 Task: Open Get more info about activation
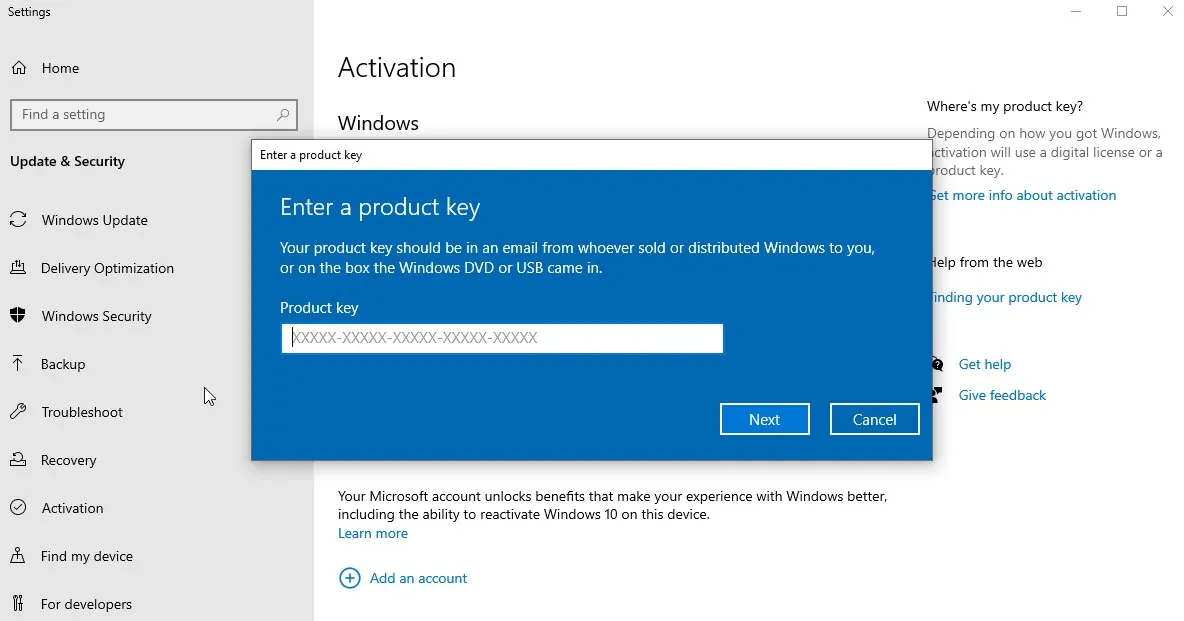pos(1024,195)
